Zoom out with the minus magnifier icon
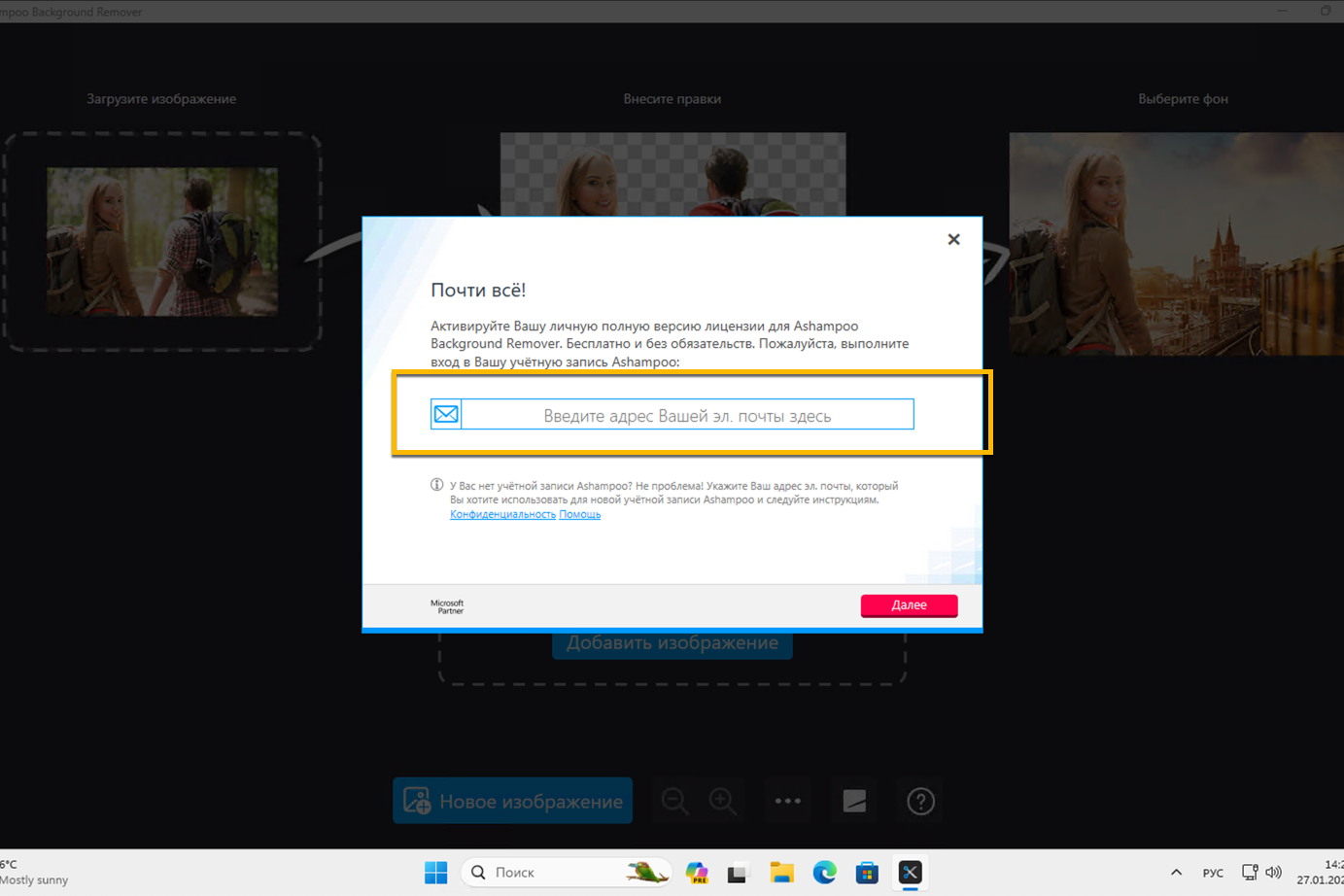The width and height of the screenshot is (1344, 896). tap(674, 801)
